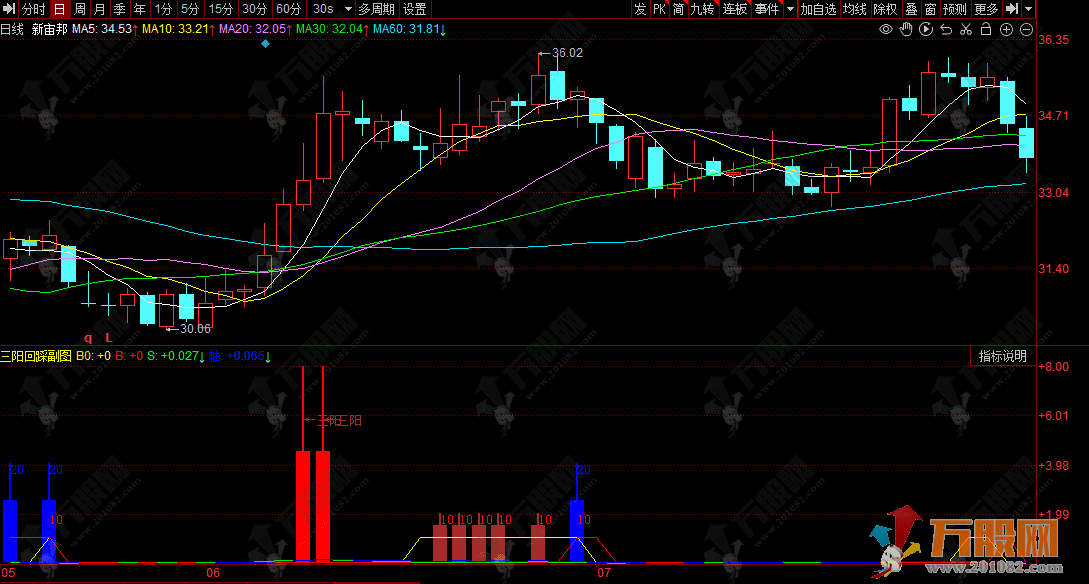This screenshot has width=1089, height=584.
Task: Toggle the 均线 moving average display
Action: click(x=854, y=9)
